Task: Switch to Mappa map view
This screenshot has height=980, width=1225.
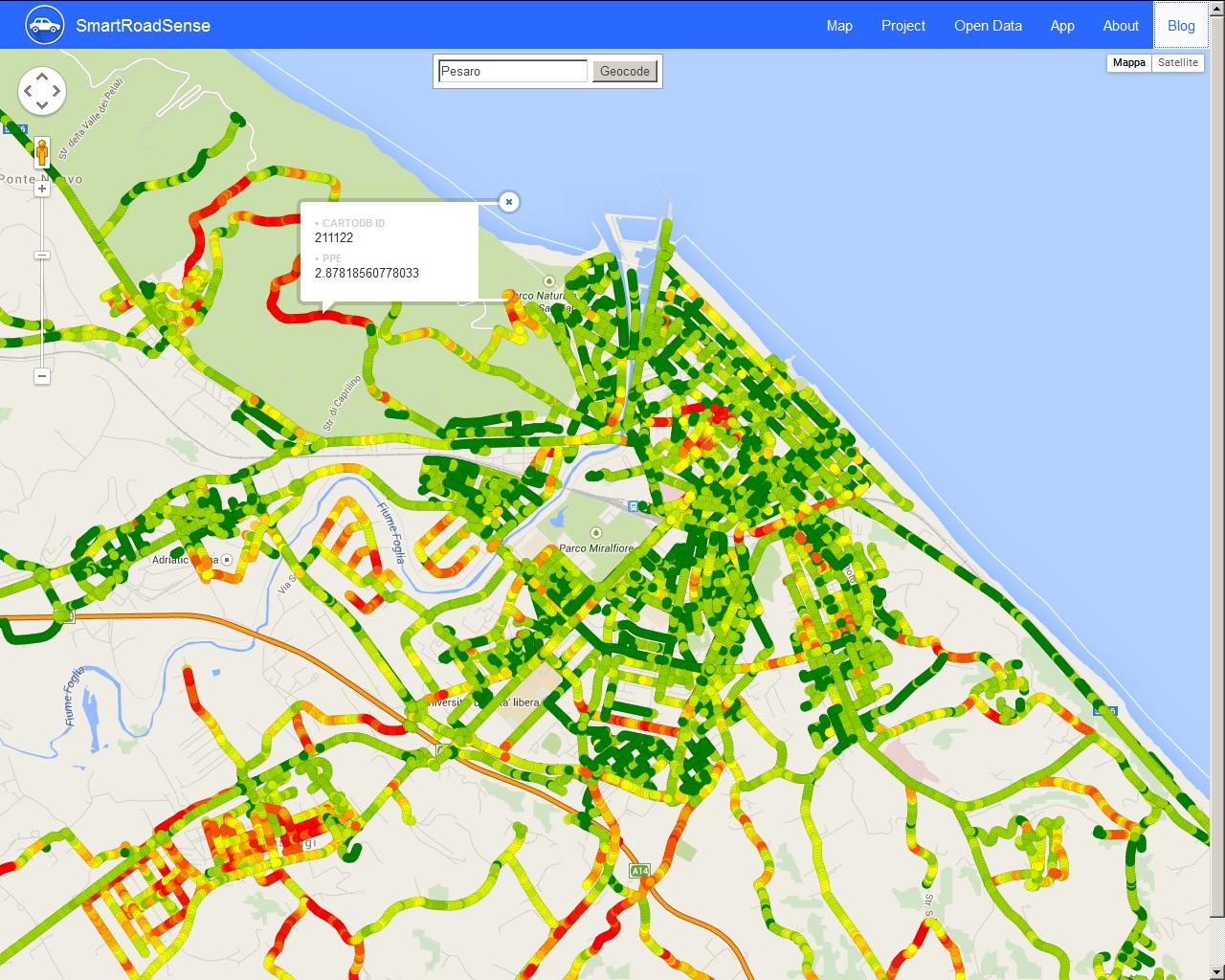Action: 1128,62
